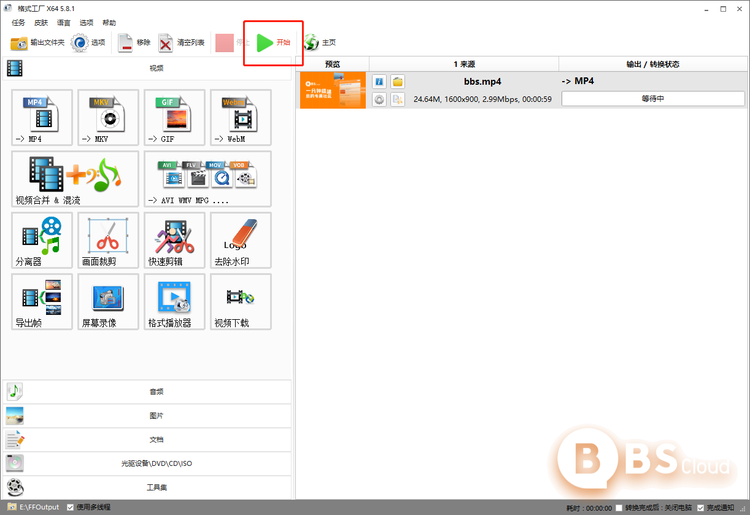Click 清空列表 to clear the list
This screenshot has height=515, width=750.
pyautogui.click(x=181, y=43)
